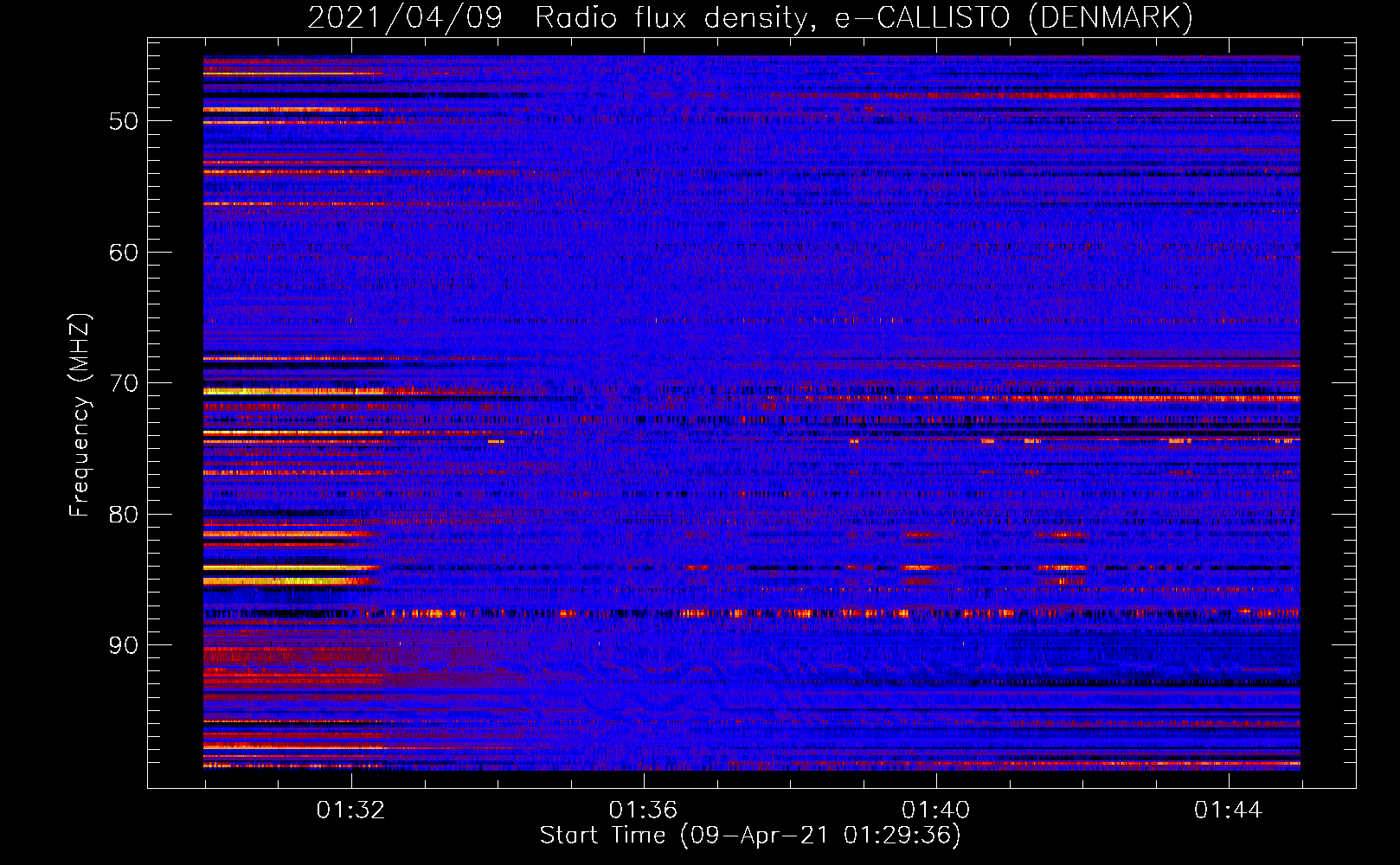
Task: Click the 01:36 time tick label
Action: 643,811
